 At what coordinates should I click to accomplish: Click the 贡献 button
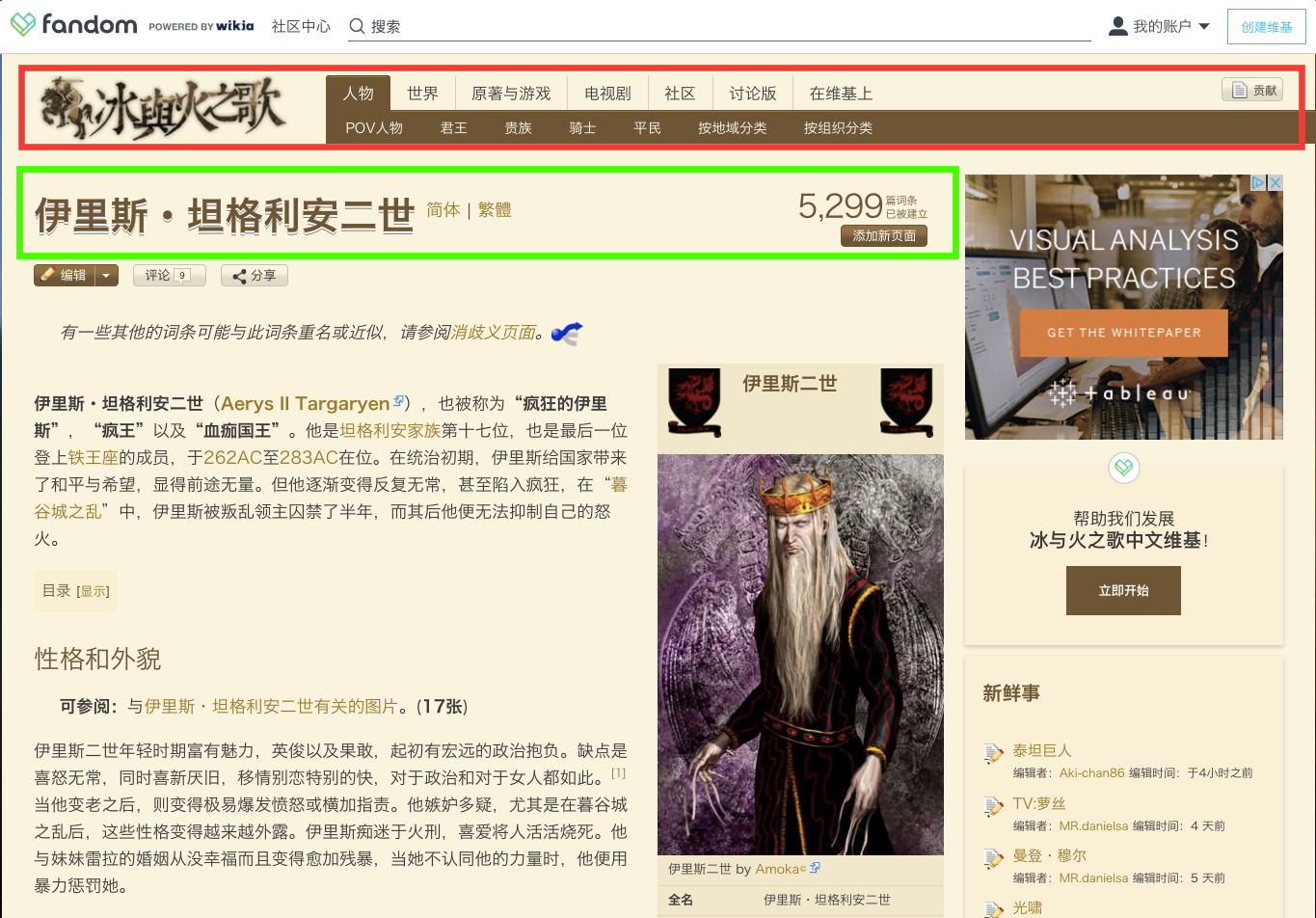(1252, 91)
